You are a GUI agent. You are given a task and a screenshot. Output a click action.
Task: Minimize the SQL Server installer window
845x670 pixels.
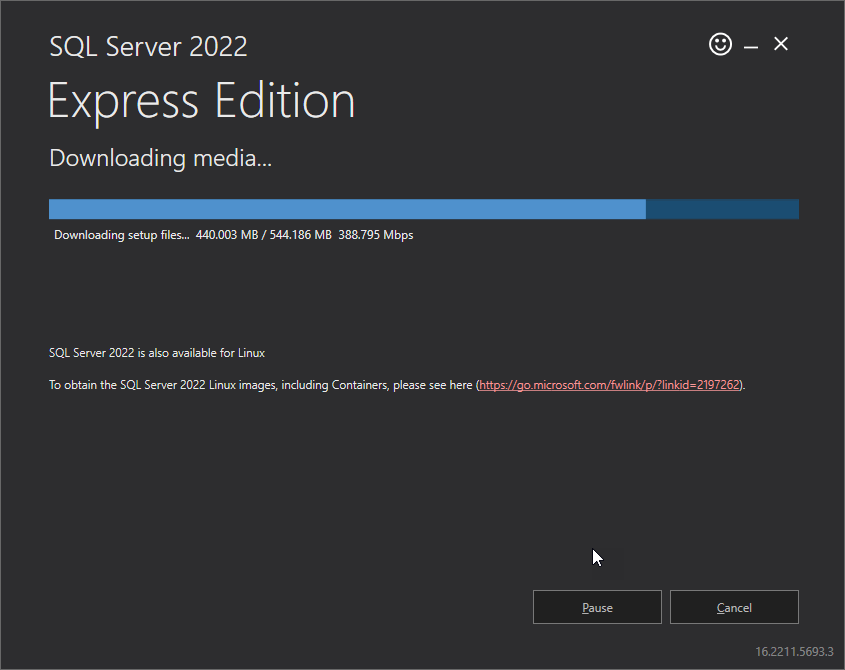click(x=750, y=45)
